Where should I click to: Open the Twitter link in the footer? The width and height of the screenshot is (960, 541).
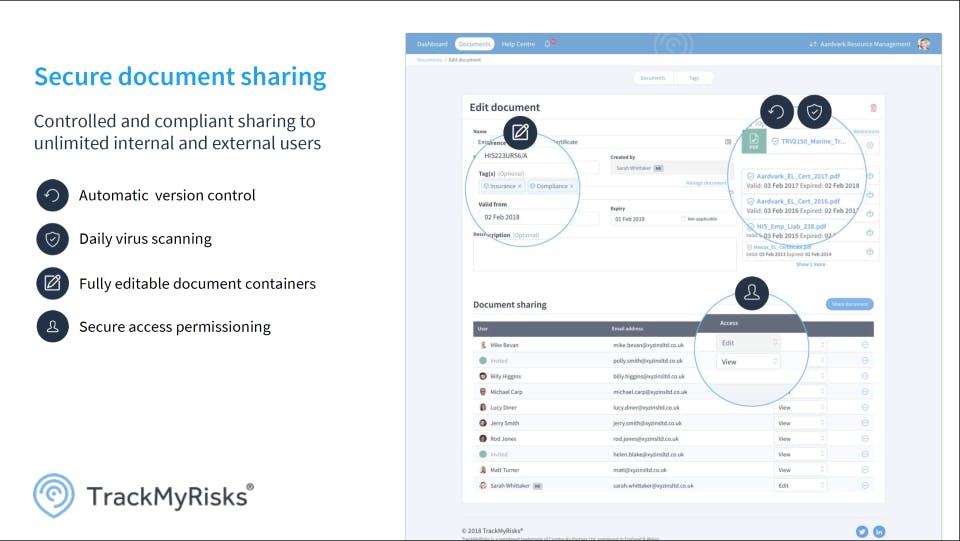pyautogui.click(x=861, y=532)
